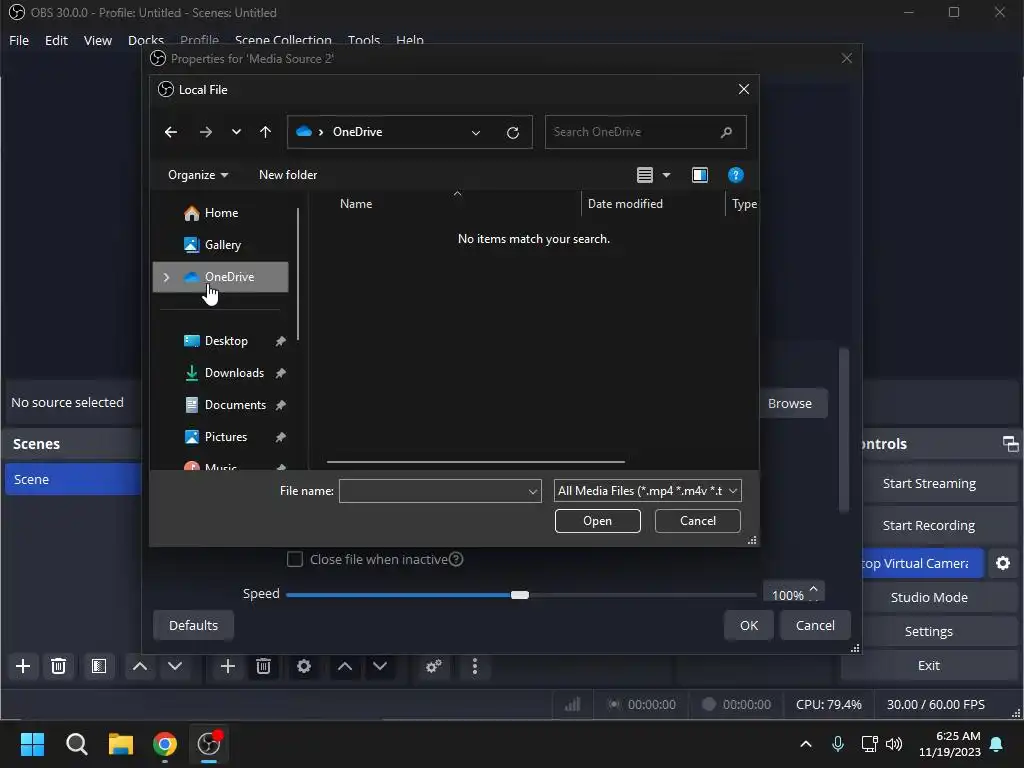Confirm Media Source properties with OK
The image size is (1024, 768).
[749, 626]
